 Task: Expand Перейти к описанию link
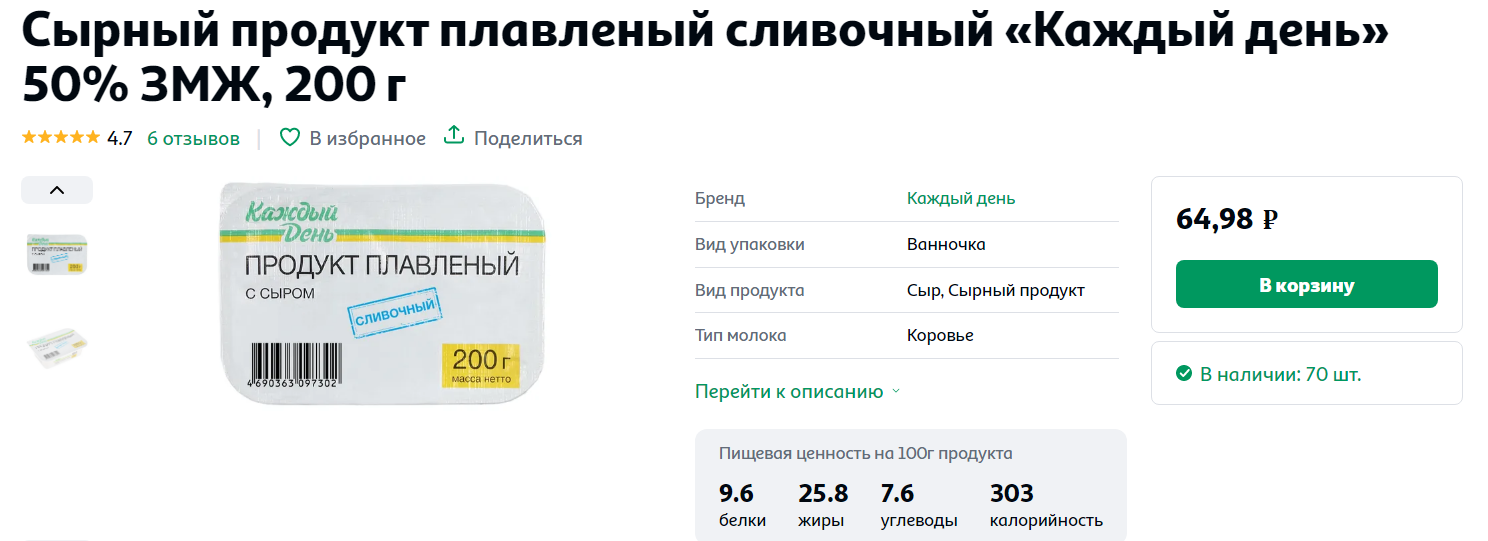point(789,392)
